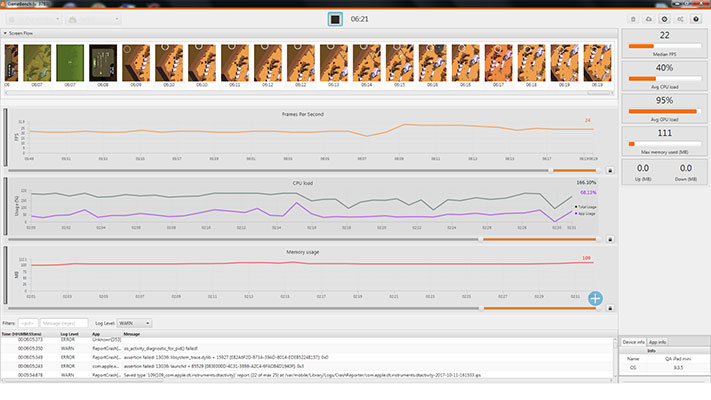711x400 pixels.
Task: Click the blue plus add button
Action: coord(595,298)
